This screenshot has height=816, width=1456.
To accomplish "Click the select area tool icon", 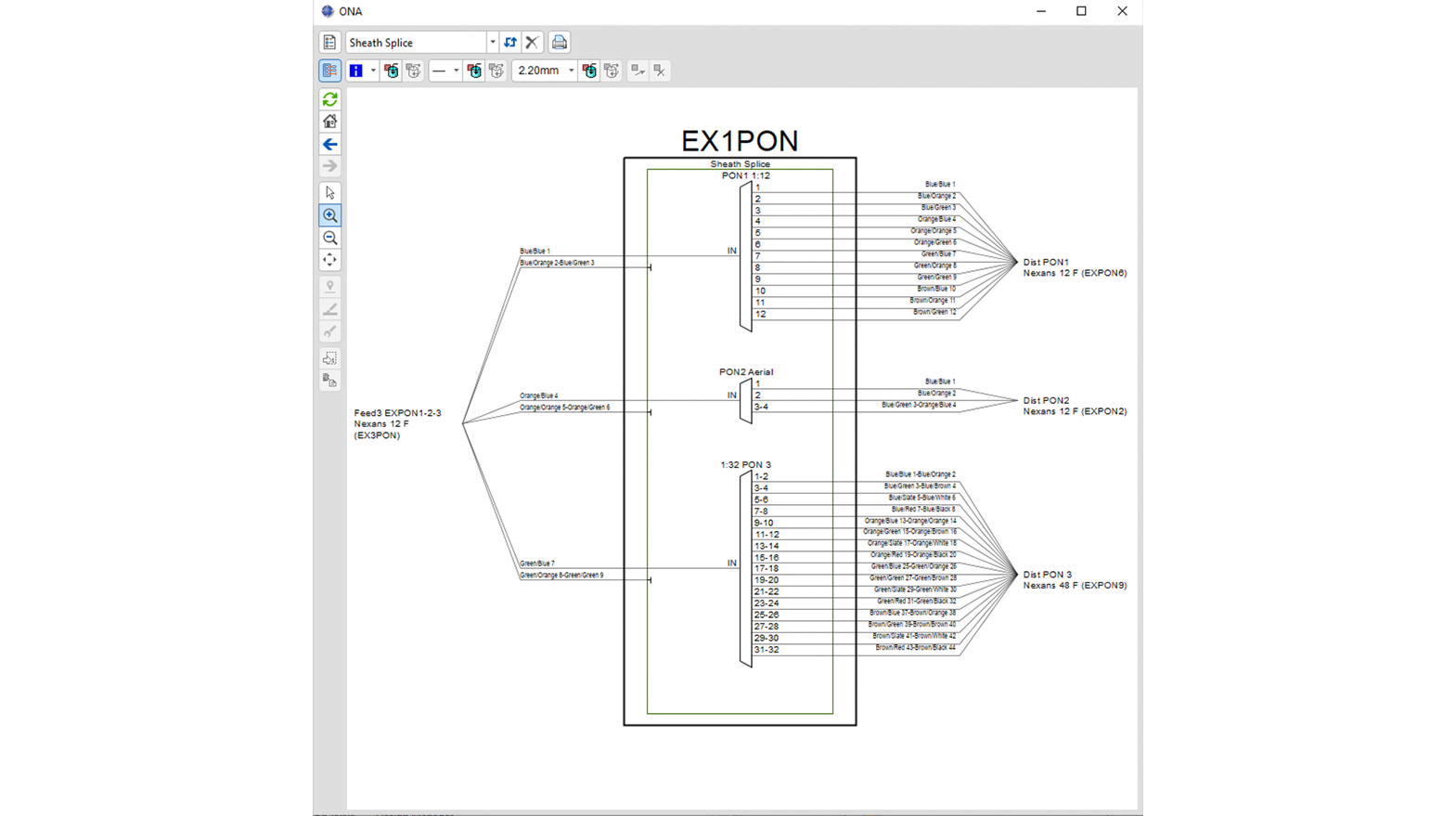I will click(329, 358).
